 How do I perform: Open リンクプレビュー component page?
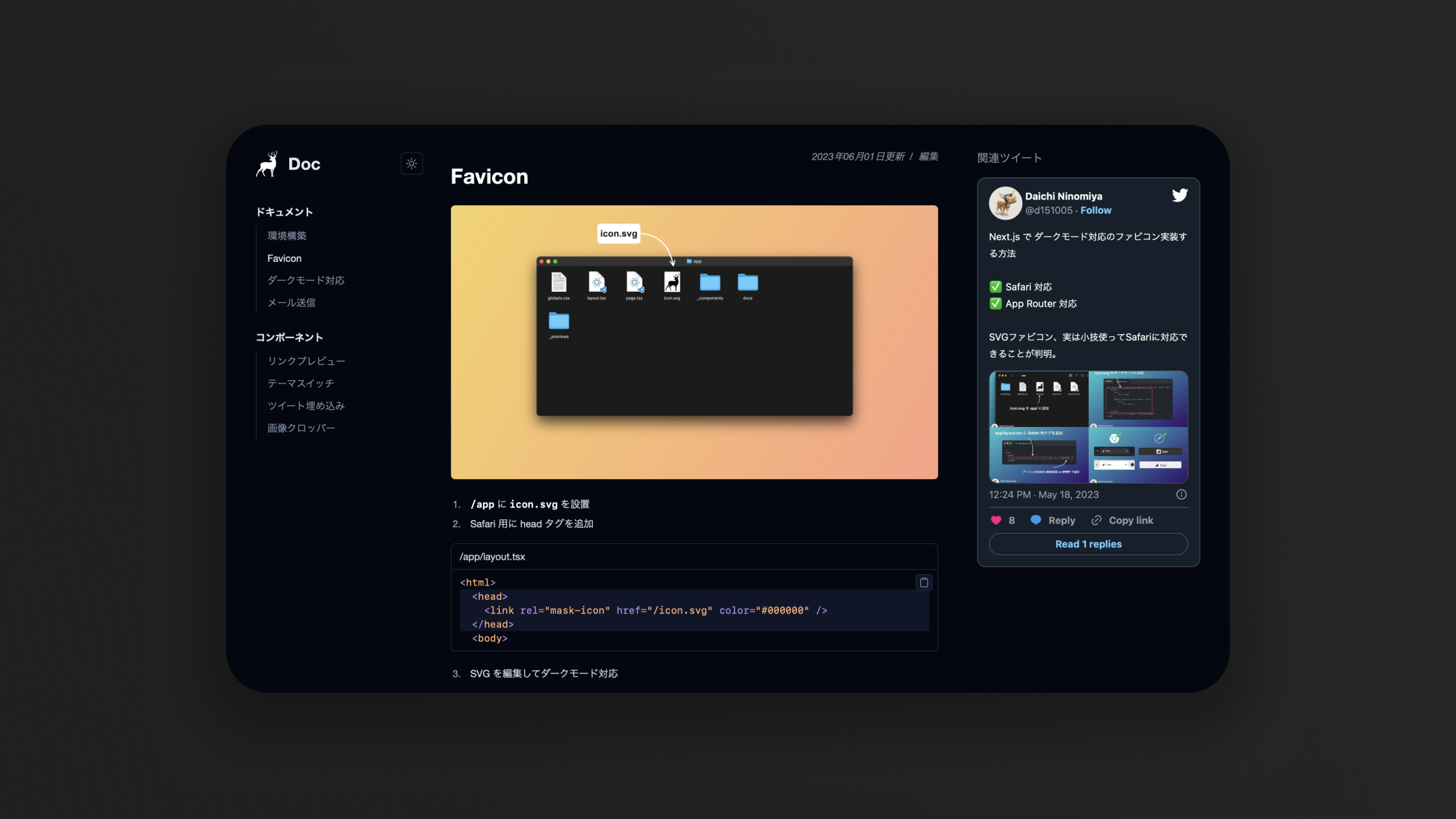click(306, 361)
